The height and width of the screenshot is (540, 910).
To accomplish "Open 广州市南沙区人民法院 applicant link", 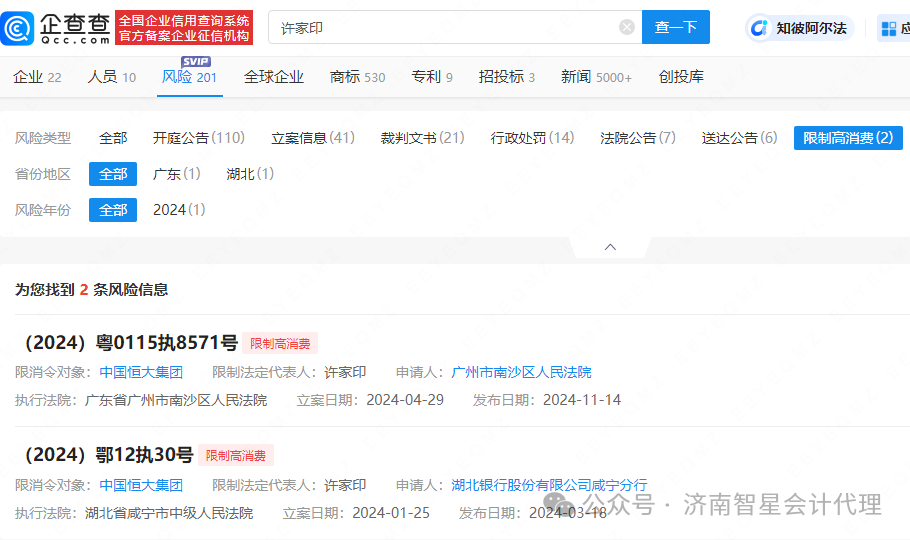I will tap(521, 373).
